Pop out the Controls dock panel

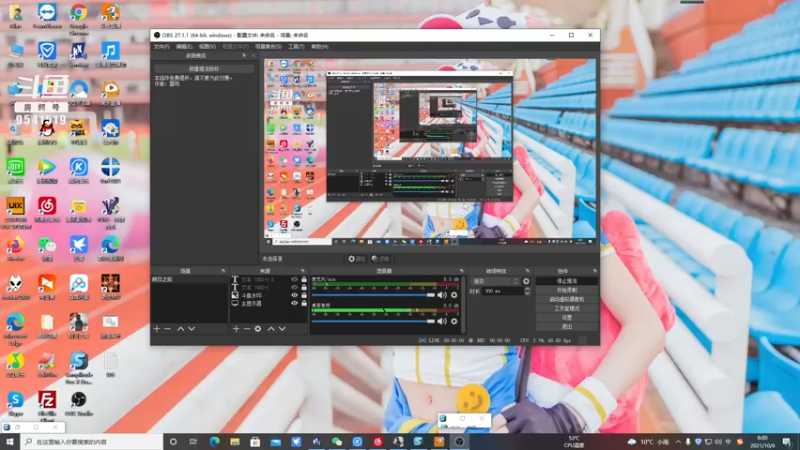[594, 271]
